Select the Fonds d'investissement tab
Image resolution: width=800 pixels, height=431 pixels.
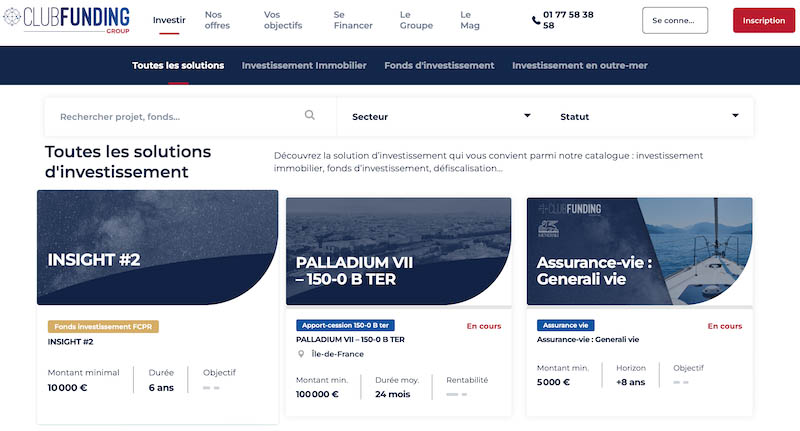439,65
